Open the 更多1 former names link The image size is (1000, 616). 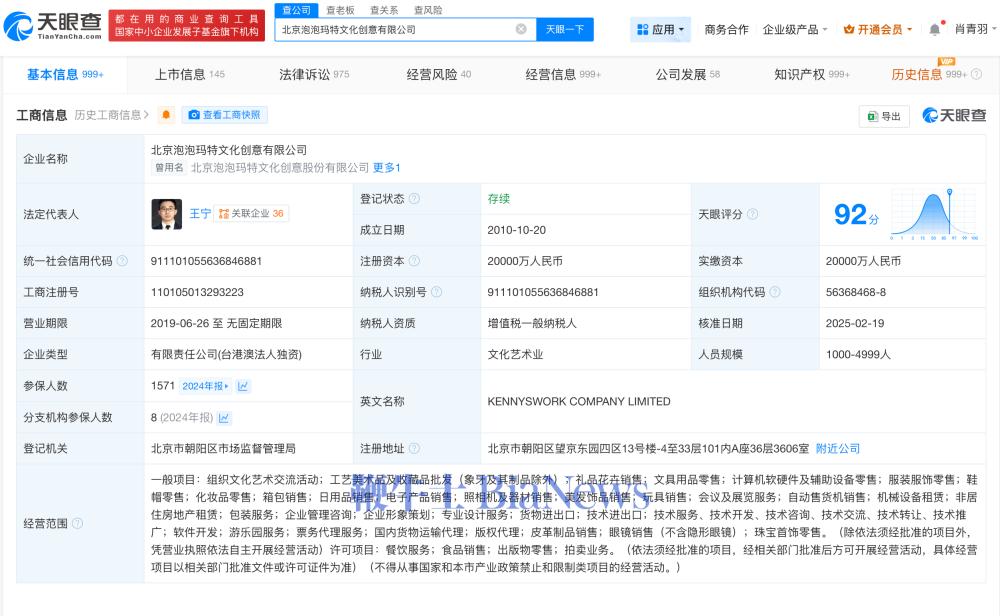click(386, 168)
